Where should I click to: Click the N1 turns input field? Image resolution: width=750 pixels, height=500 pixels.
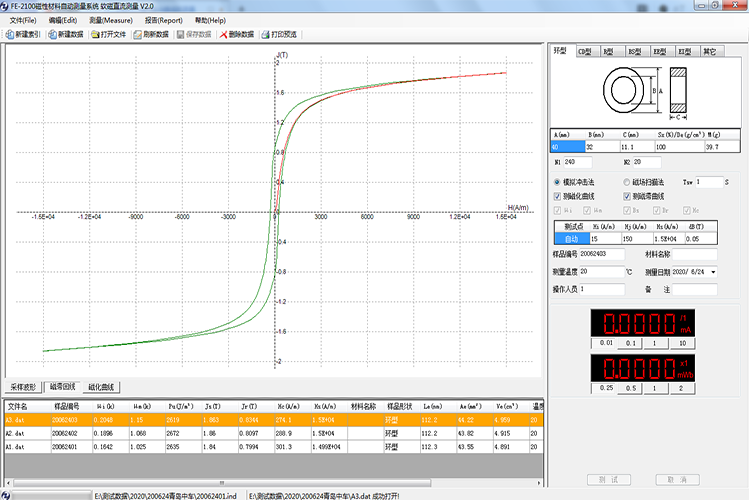(x=577, y=162)
